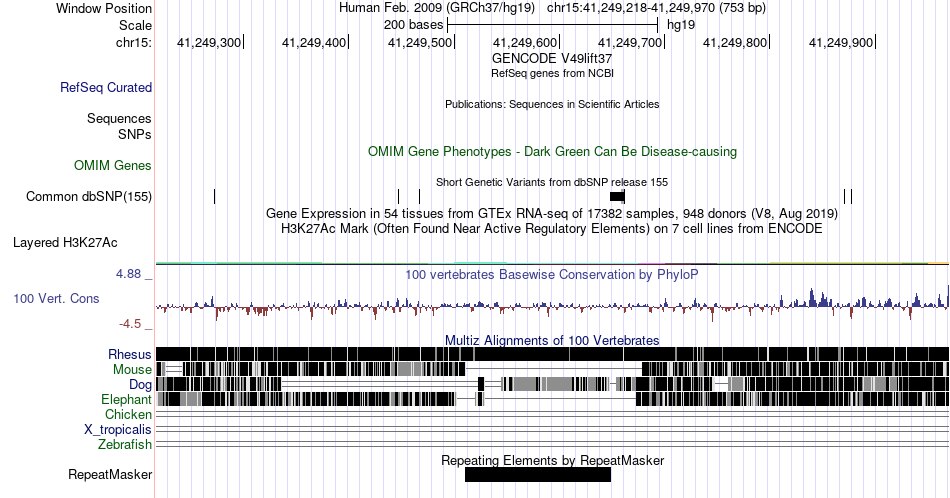Select the Dog alignment label
This screenshot has height=498, width=950.
[x=141, y=384]
